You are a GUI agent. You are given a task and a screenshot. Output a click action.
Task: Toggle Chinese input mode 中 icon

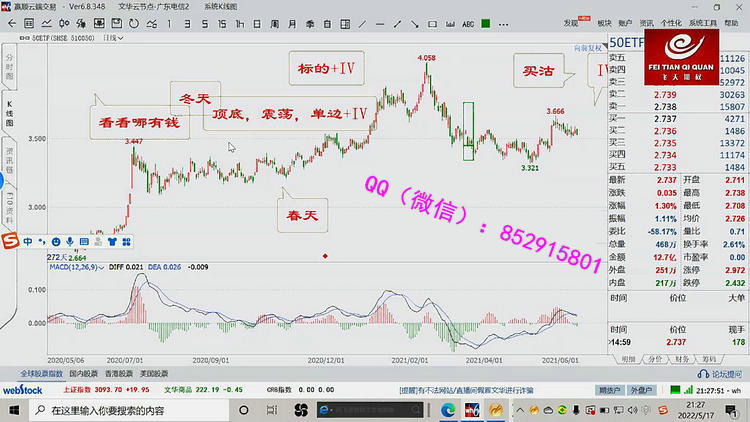[28, 241]
